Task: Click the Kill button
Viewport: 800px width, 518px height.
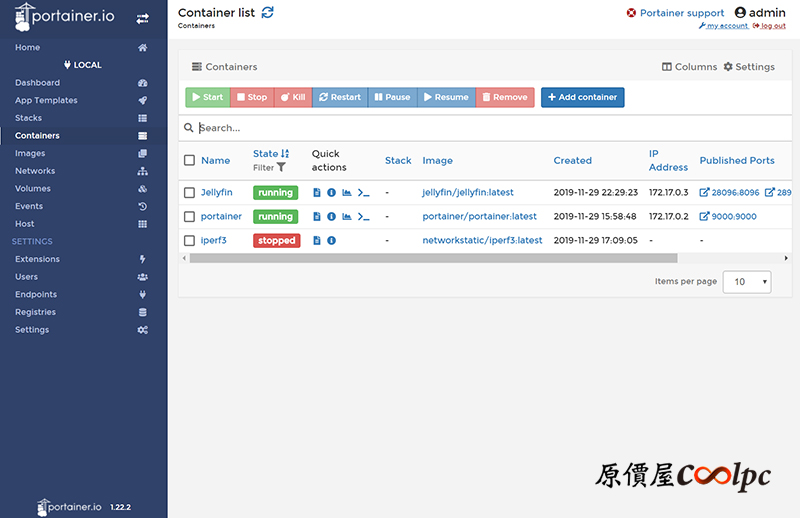Action: point(293,97)
